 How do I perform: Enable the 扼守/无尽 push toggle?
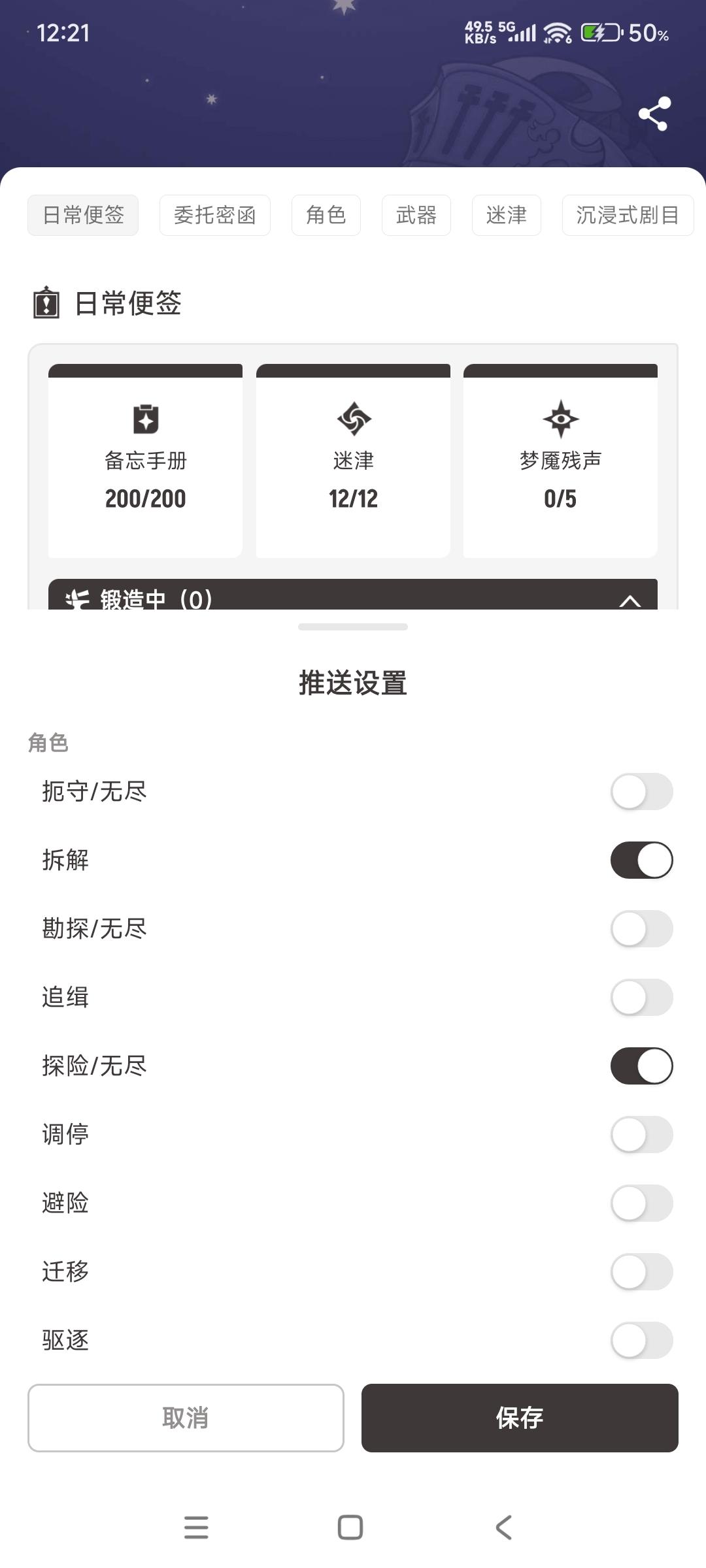click(x=641, y=791)
